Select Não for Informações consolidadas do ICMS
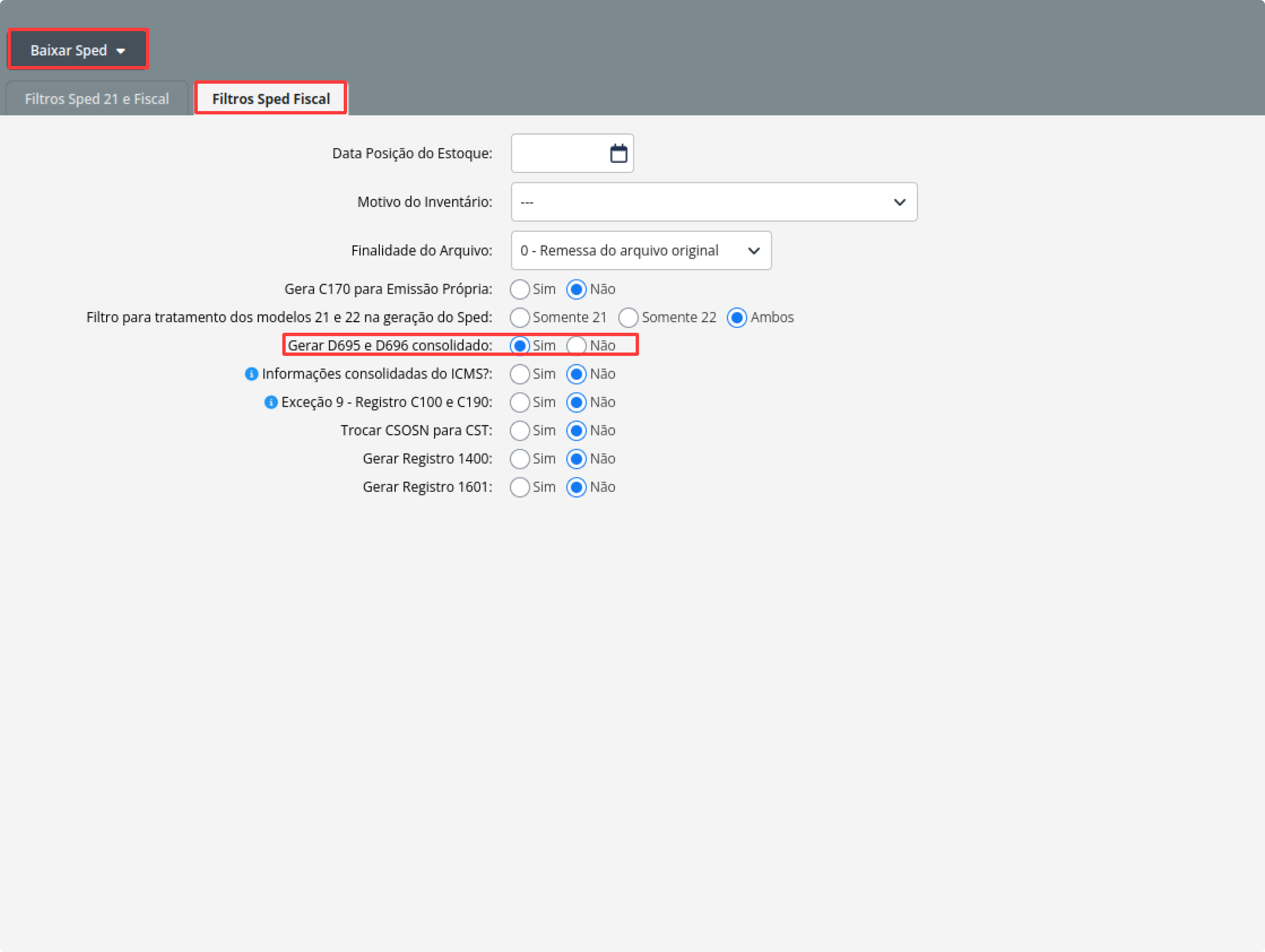 [576, 374]
